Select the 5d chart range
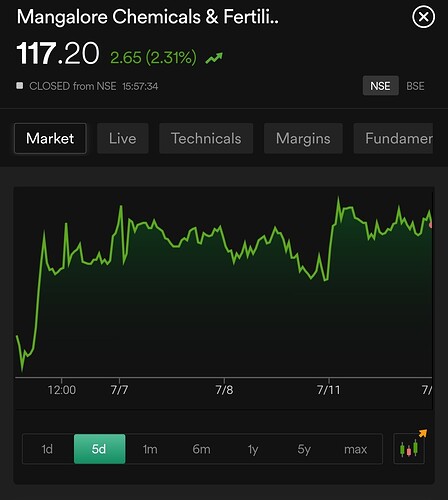448x500 pixels. click(x=99, y=449)
